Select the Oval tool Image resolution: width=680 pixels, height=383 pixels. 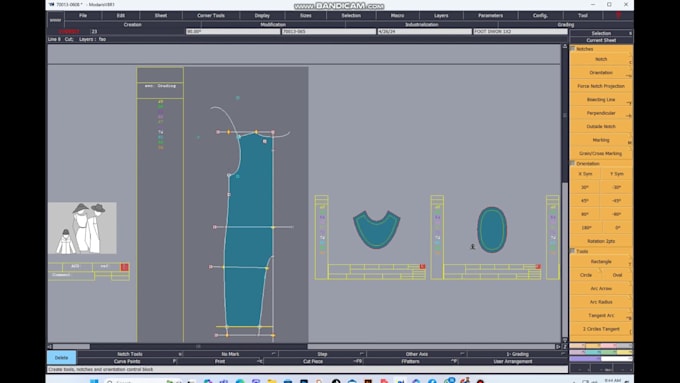[618, 275]
